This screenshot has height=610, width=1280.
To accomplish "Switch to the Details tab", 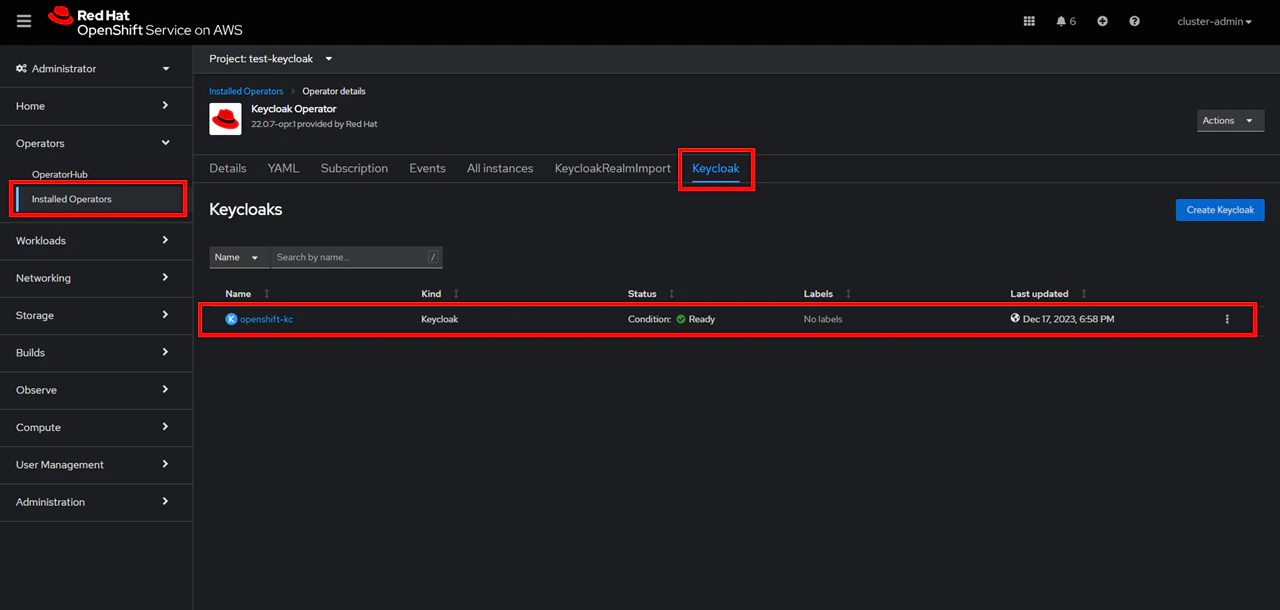I will tap(228, 168).
